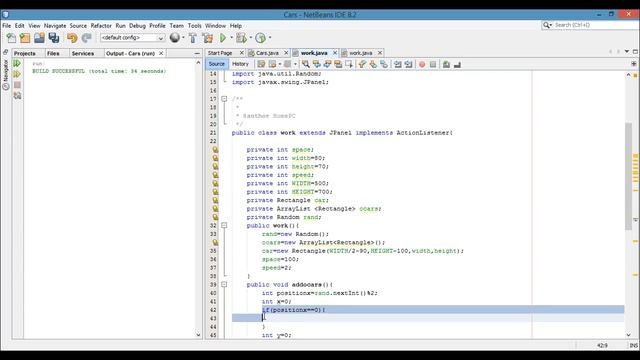Click the 'BUILD SUCCESSFUL' output text
This screenshot has width=640, height=360.
(58, 71)
